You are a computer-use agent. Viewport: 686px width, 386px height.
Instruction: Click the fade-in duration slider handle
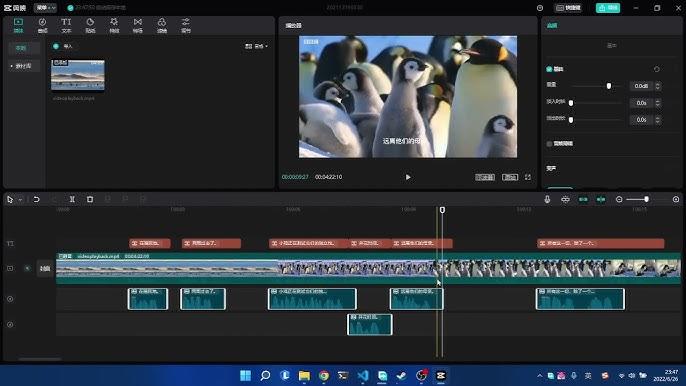pyautogui.click(x=571, y=103)
